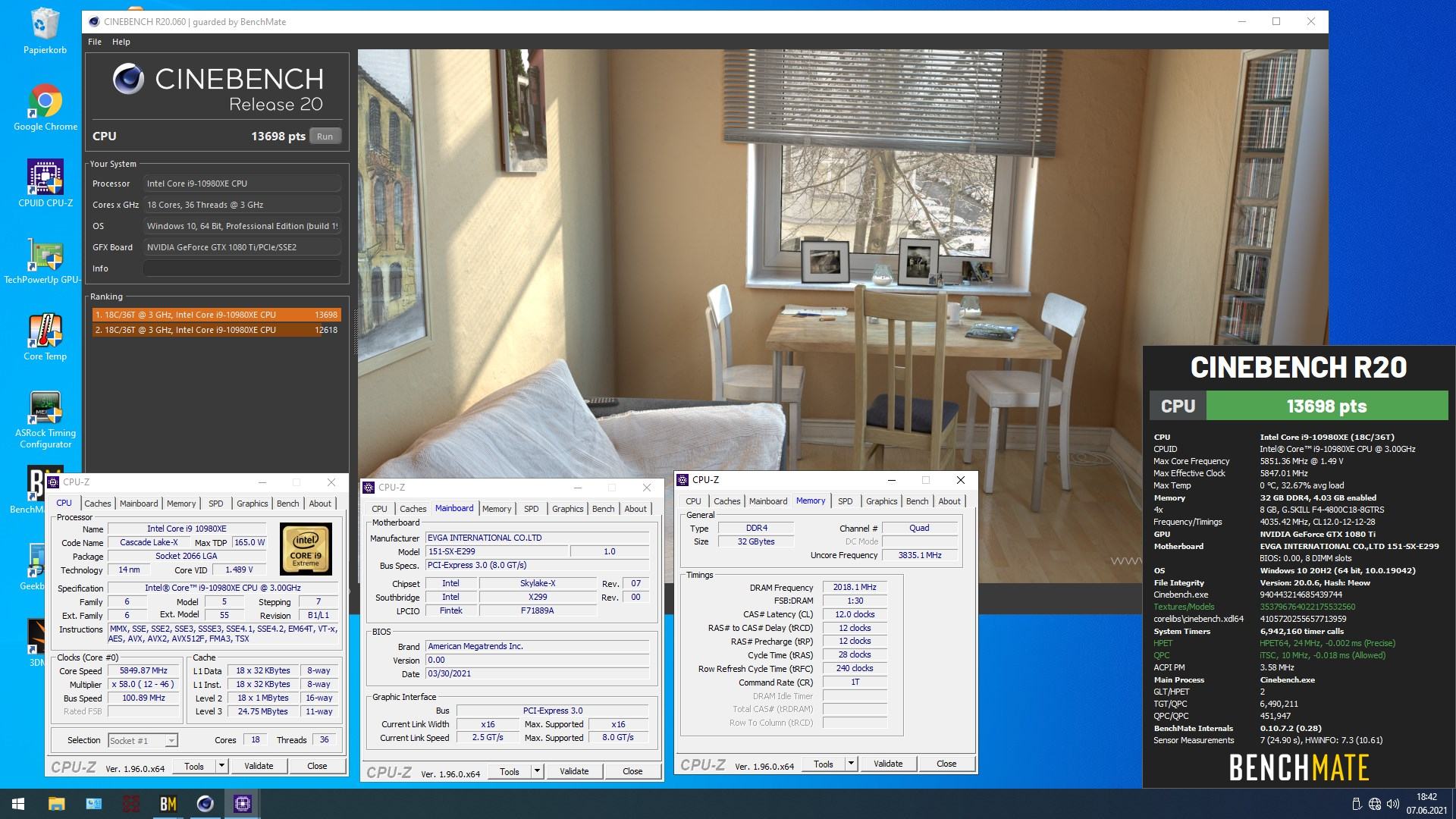Open Caches tab in left CPU-Z
This screenshot has height=819, width=1456.
98,503
